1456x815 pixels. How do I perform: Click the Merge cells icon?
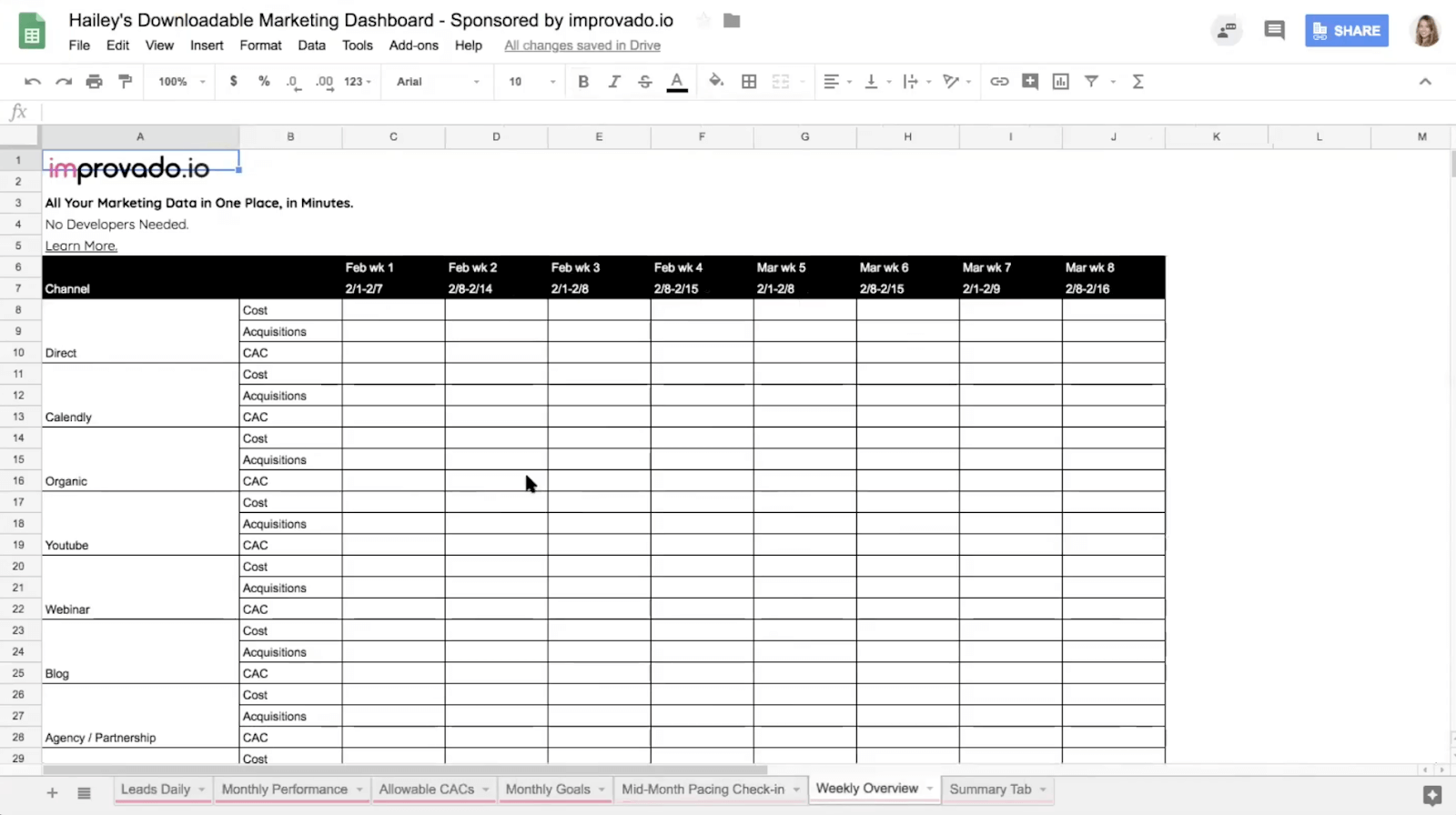(x=781, y=82)
